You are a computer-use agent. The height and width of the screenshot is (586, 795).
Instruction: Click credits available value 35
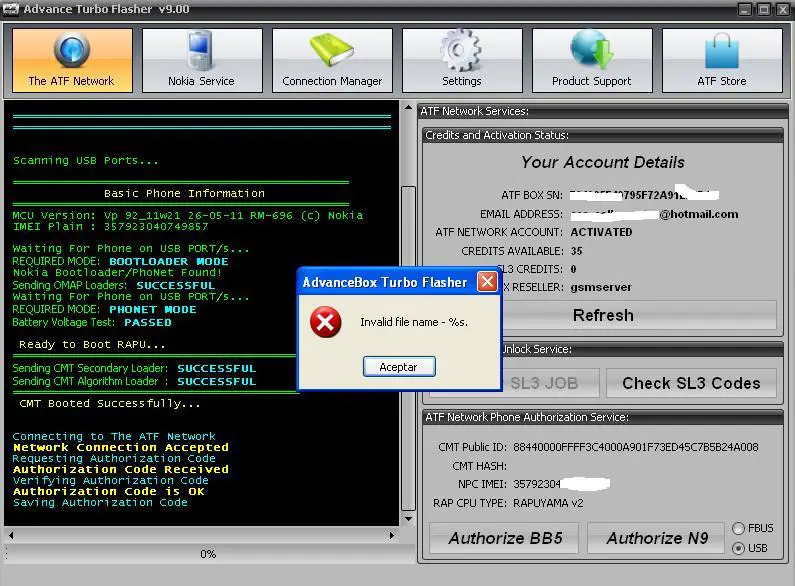pyautogui.click(x=576, y=251)
